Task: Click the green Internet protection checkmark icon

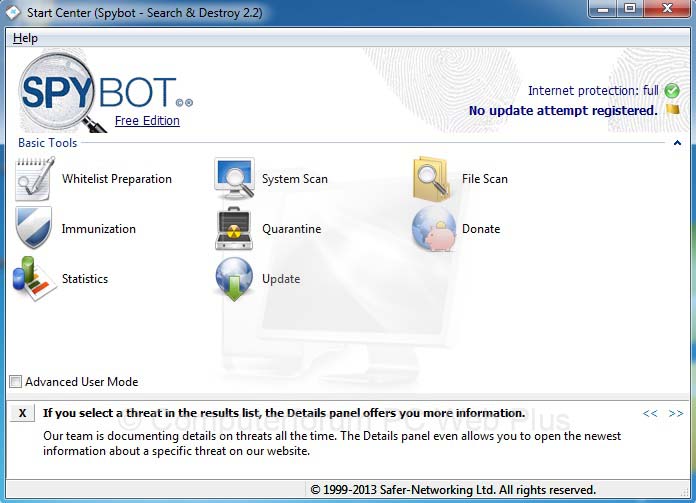Action: (x=672, y=91)
